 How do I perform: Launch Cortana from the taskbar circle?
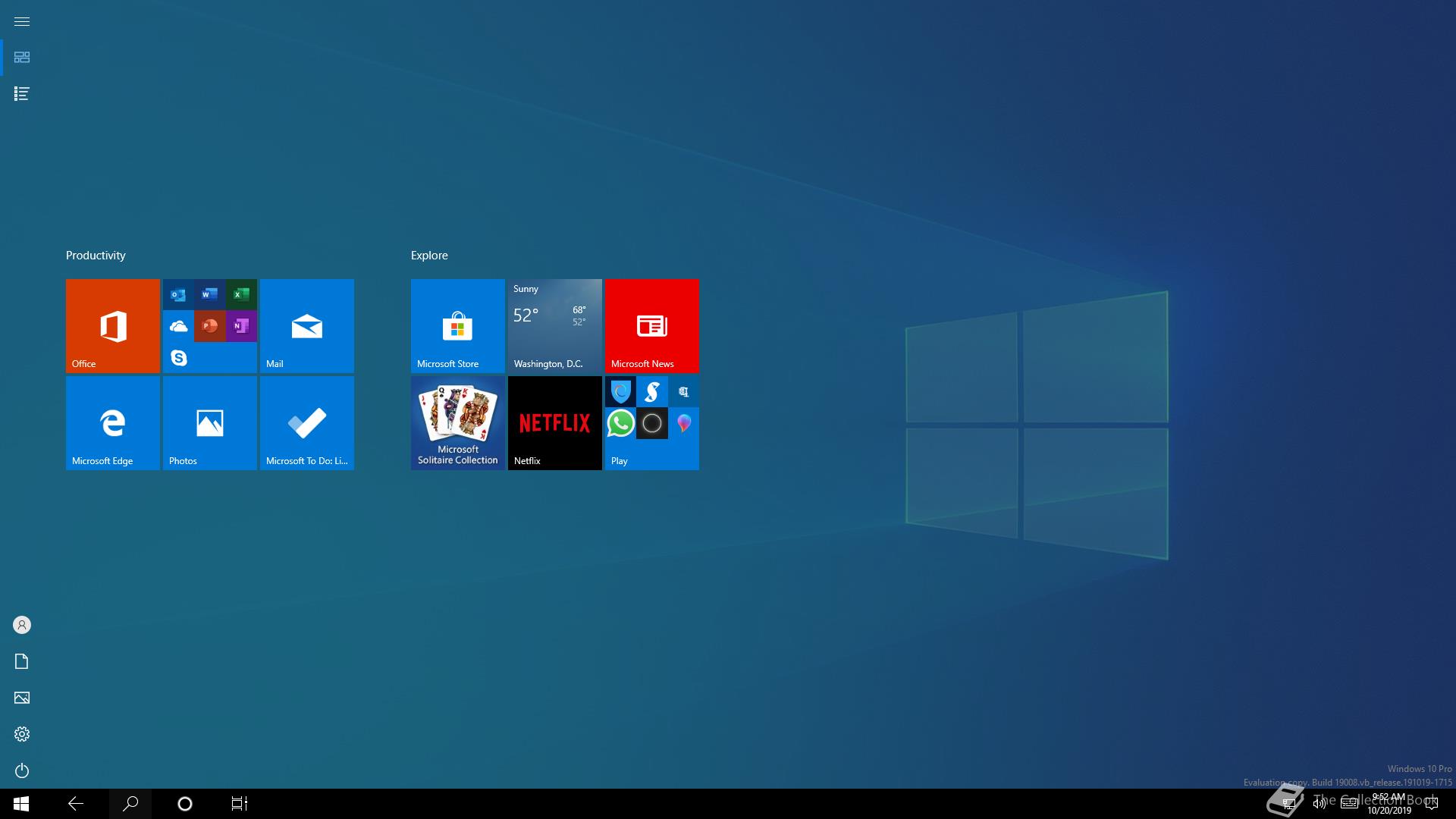pos(185,804)
